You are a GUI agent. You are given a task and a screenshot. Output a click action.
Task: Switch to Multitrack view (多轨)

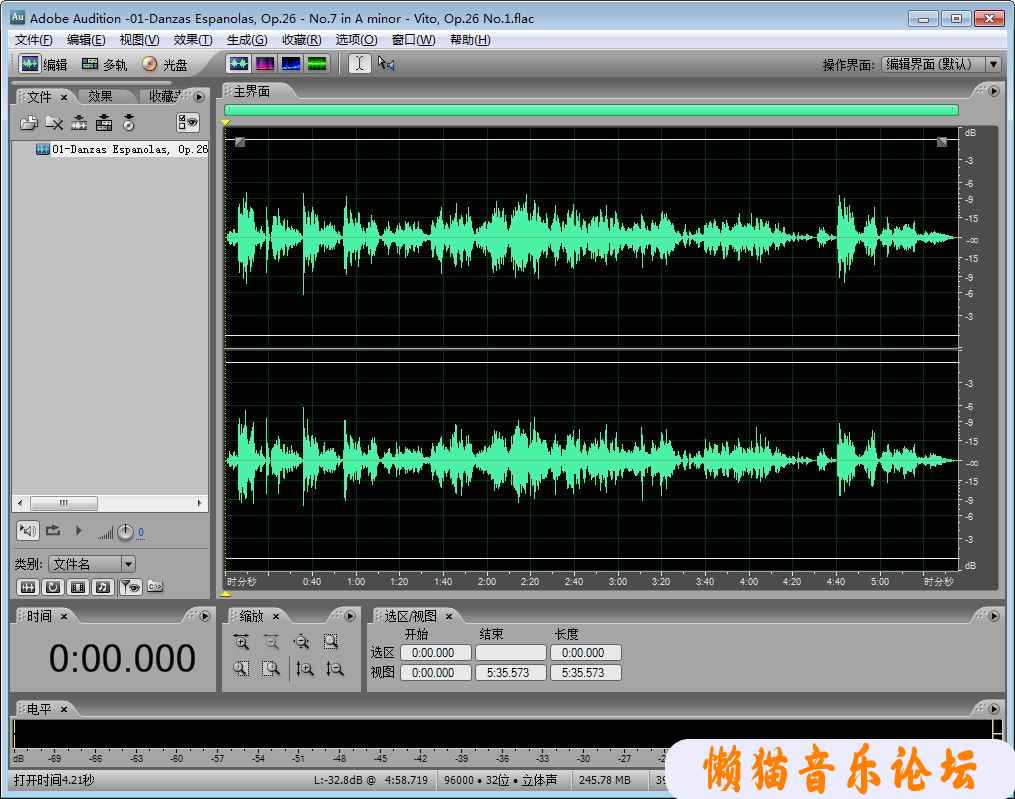(x=104, y=64)
